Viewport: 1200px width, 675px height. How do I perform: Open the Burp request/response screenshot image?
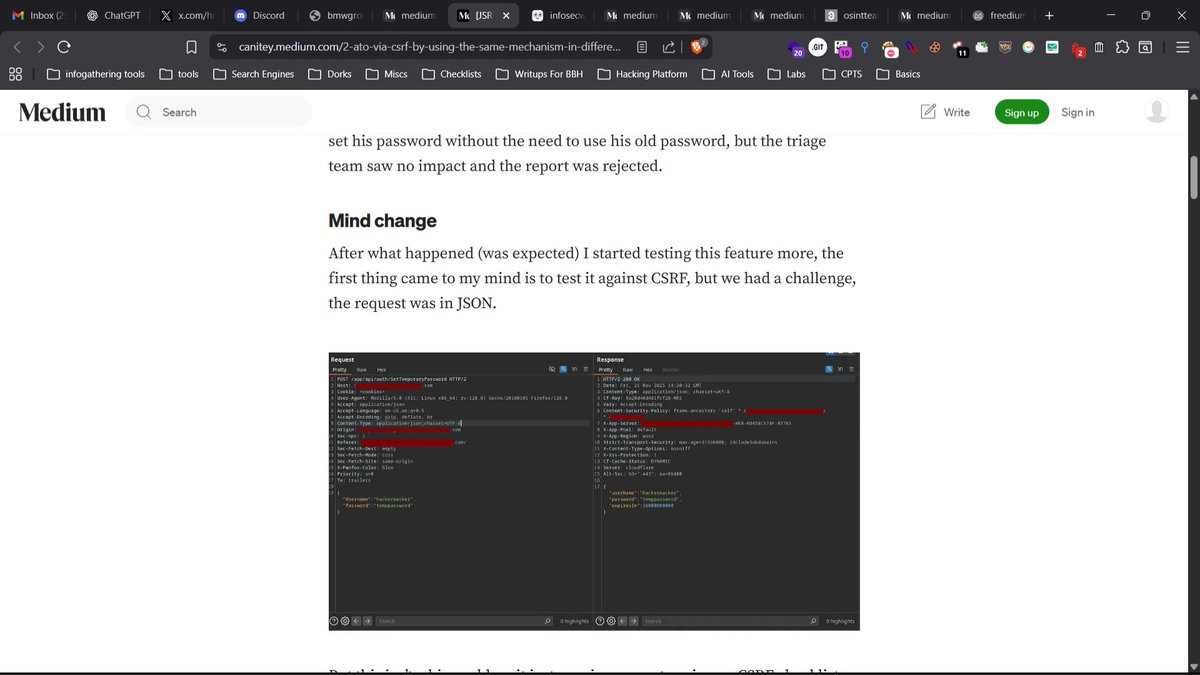pos(594,491)
